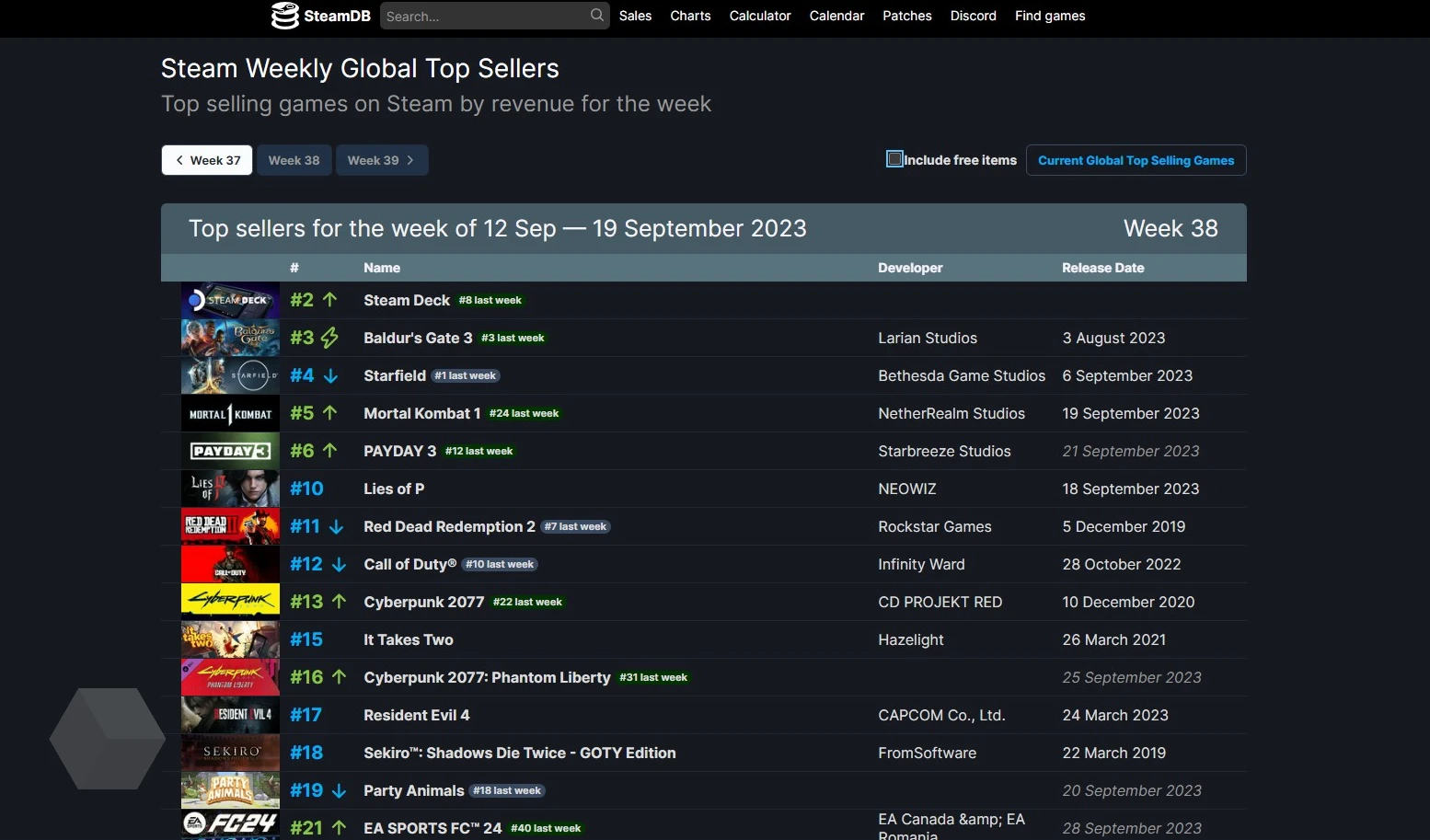Open the Baldur's Gate 3 link

pos(418,338)
